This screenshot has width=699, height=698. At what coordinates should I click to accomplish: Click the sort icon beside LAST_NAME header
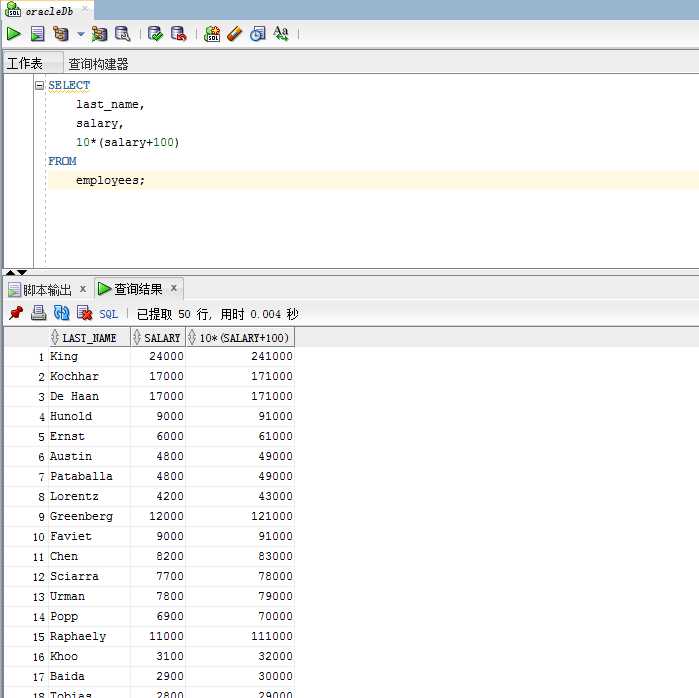pyautogui.click(x=55, y=337)
